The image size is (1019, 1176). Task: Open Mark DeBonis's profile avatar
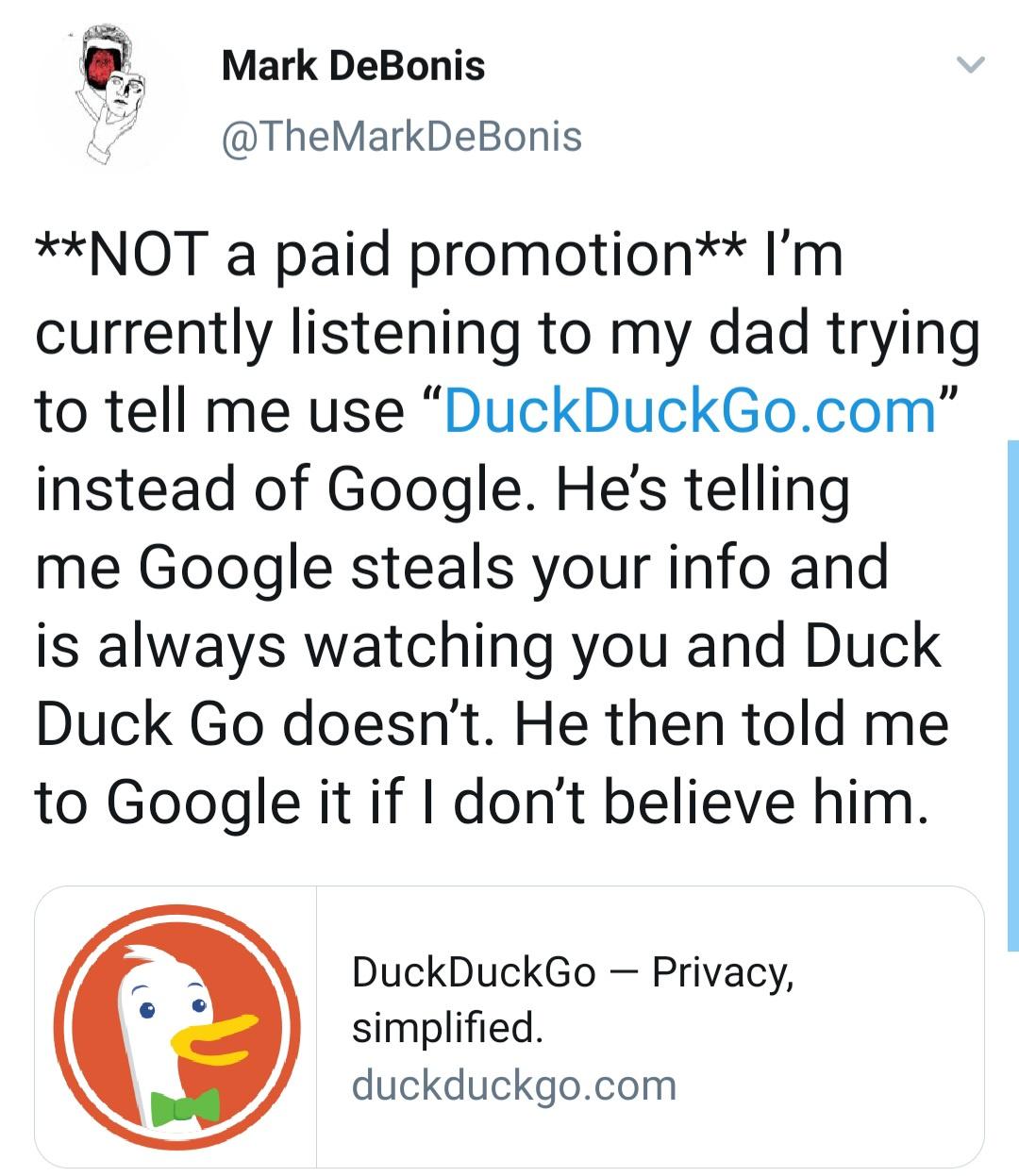tap(111, 94)
